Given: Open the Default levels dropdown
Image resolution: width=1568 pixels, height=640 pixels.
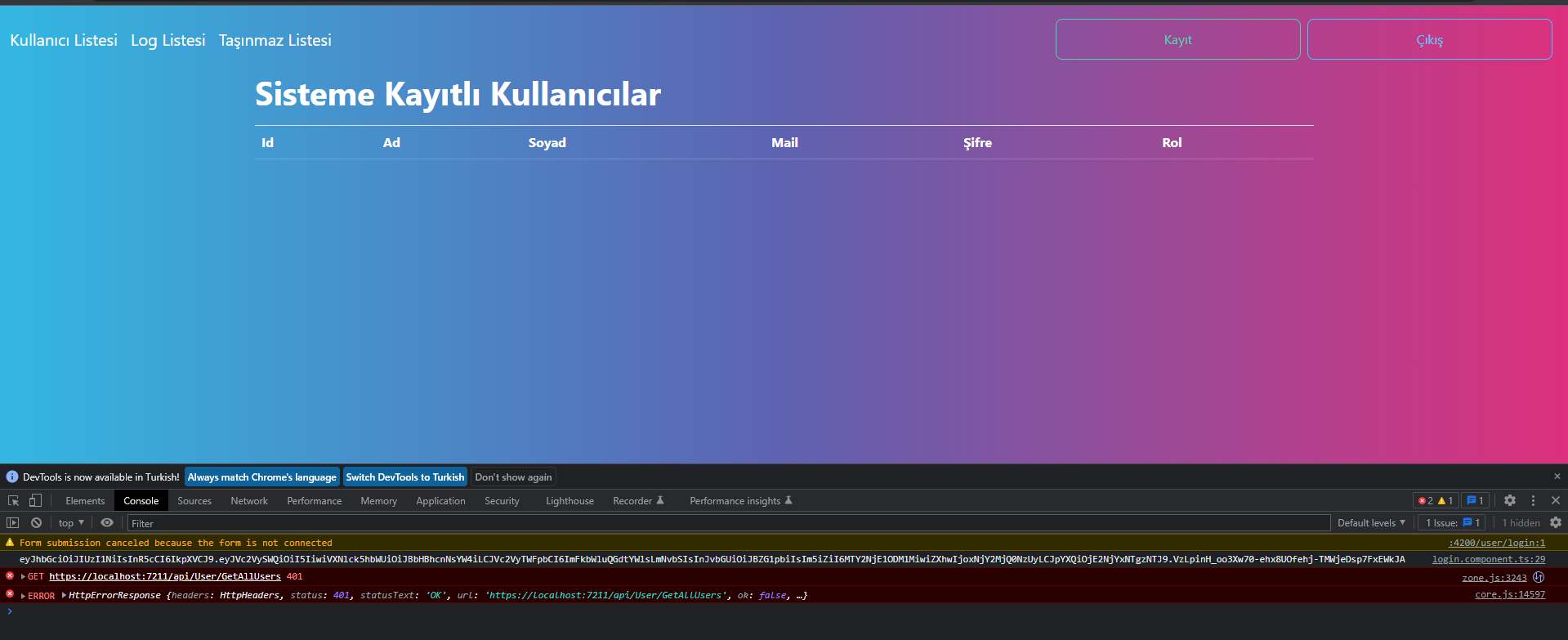Looking at the screenshot, I should [x=1371, y=522].
